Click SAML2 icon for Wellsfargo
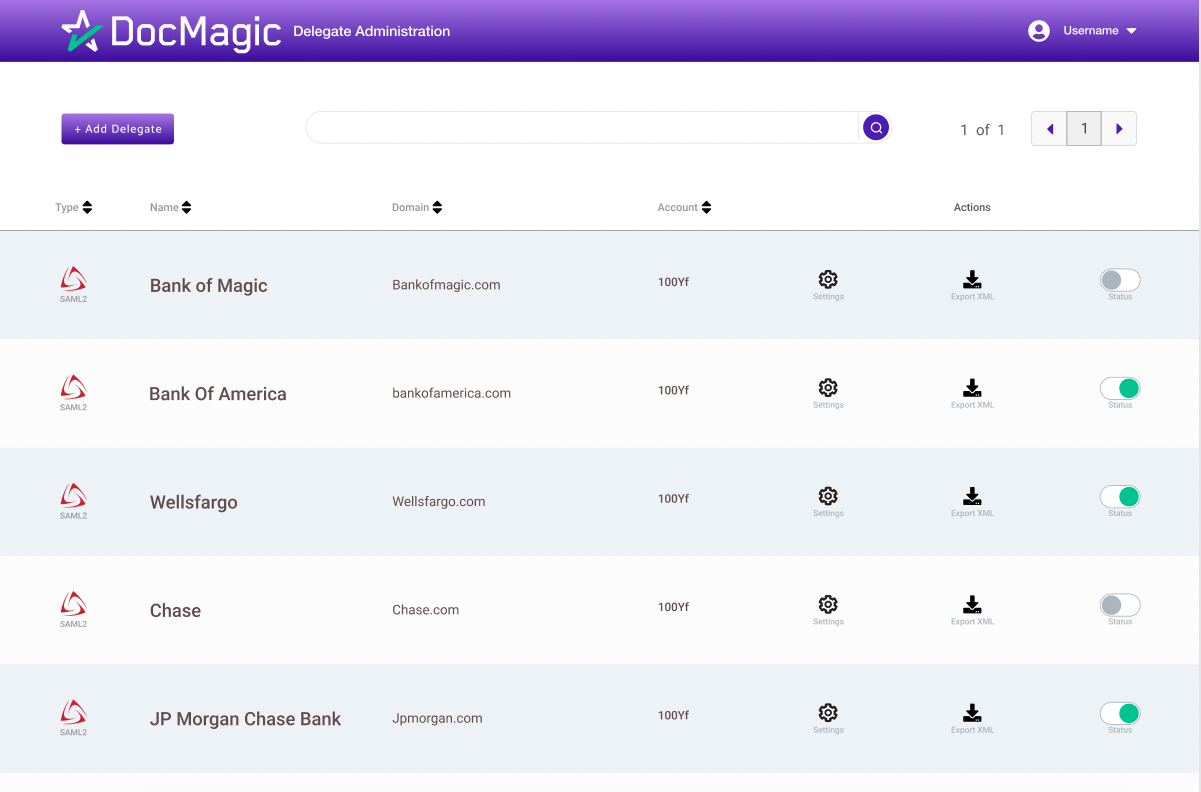This screenshot has height=792, width=1201. [x=73, y=495]
